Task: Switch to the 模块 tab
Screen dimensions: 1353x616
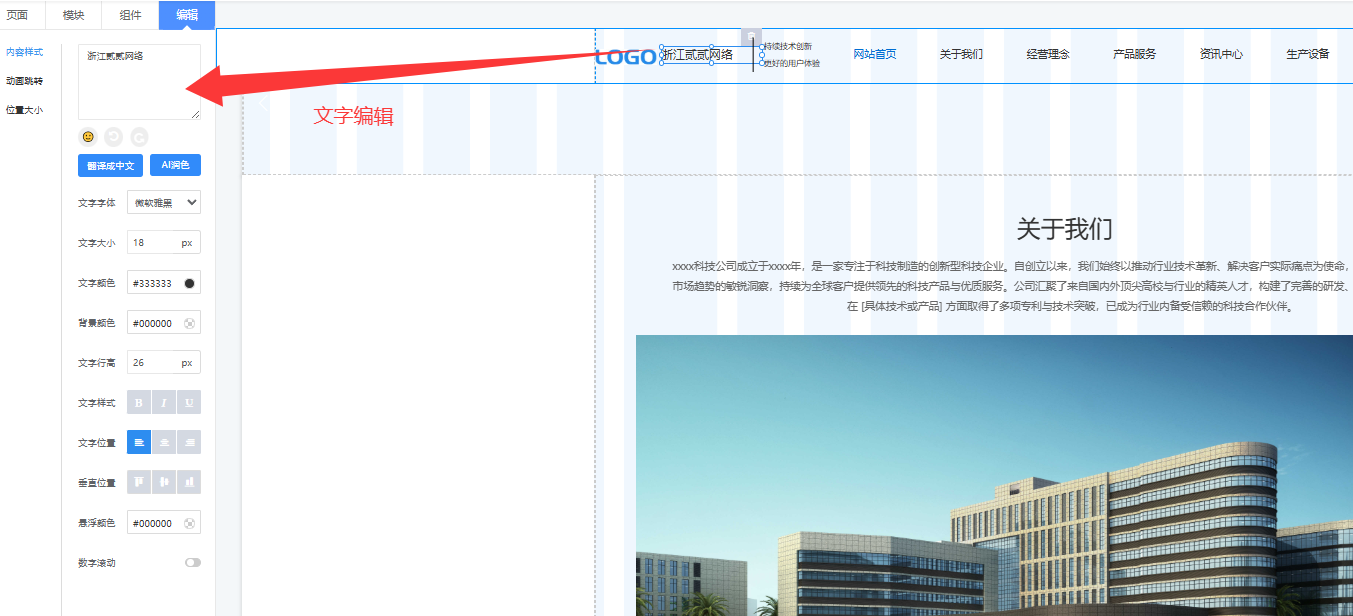Action: (73, 15)
